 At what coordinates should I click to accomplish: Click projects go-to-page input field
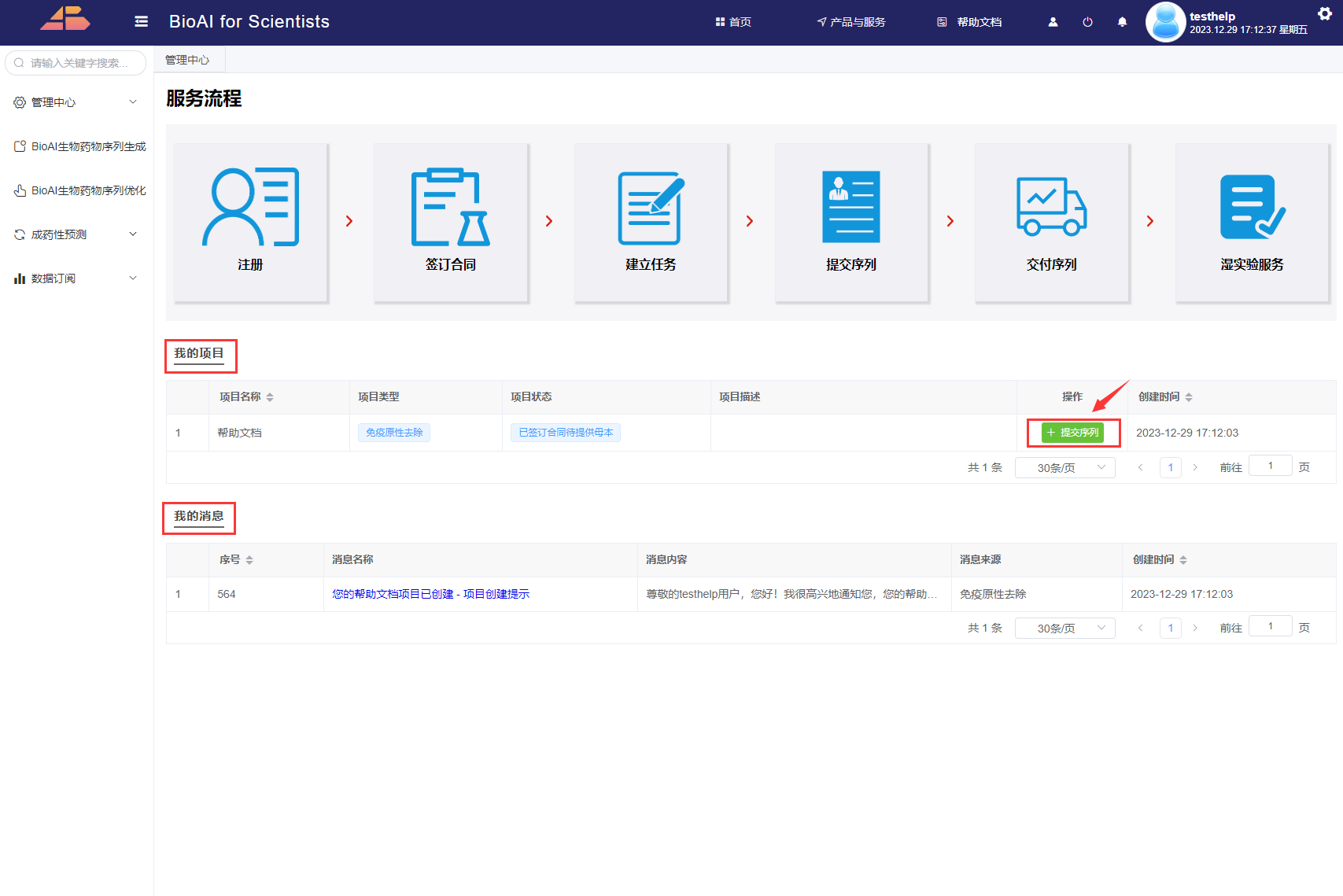tap(1270, 466)
